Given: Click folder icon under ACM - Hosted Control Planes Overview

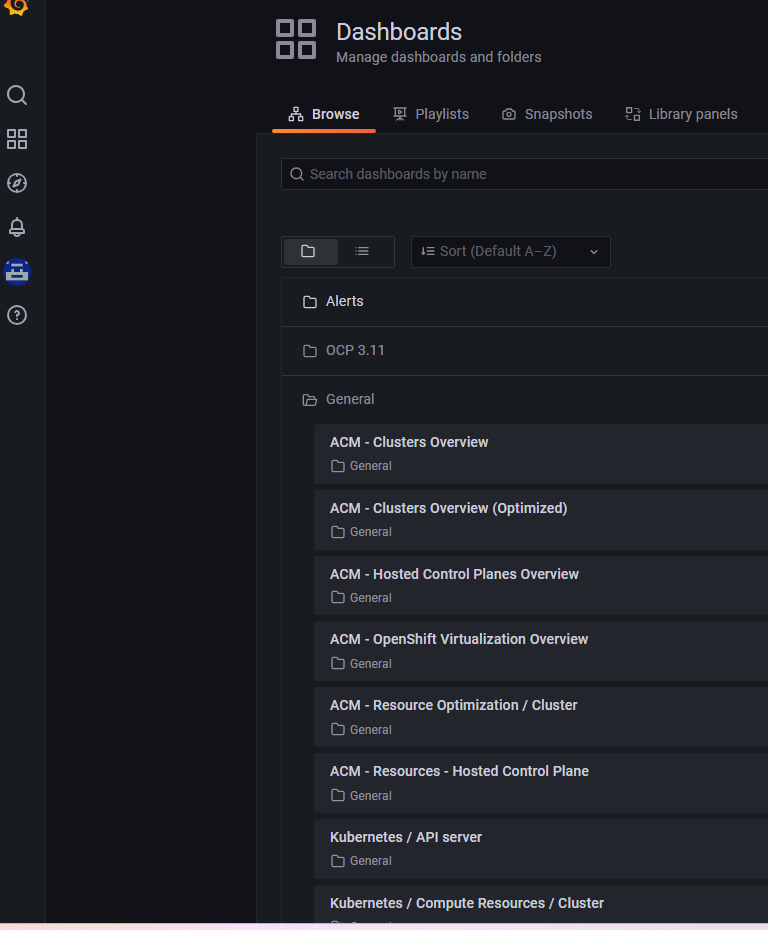Looking at the screenshot, I should point(338,597).
